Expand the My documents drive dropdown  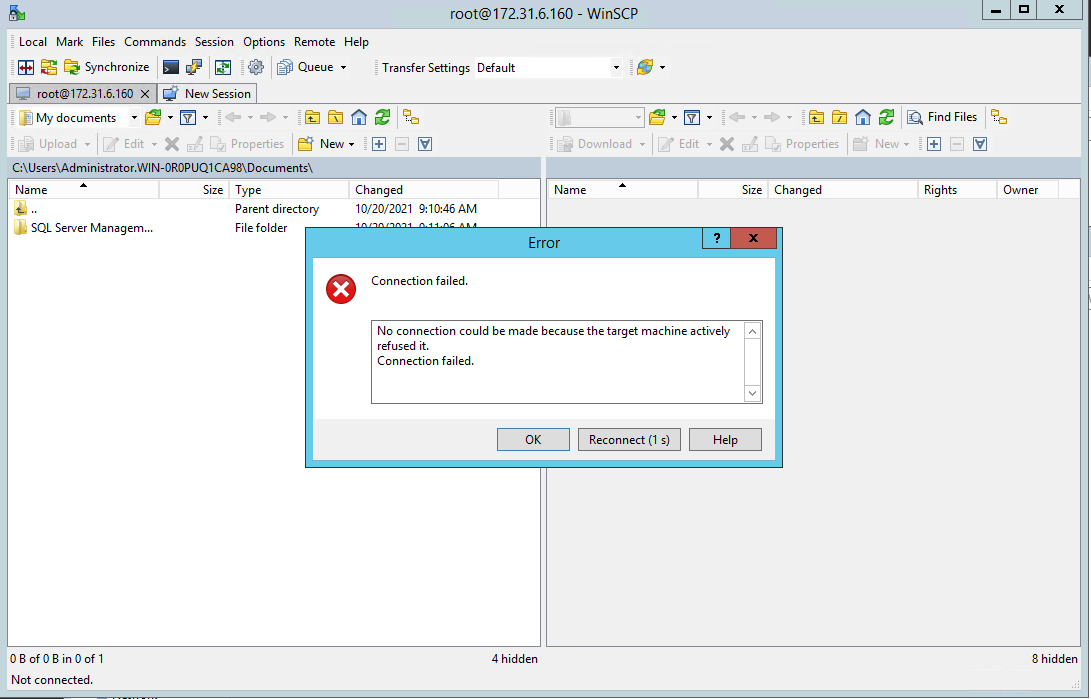point(134,118)
